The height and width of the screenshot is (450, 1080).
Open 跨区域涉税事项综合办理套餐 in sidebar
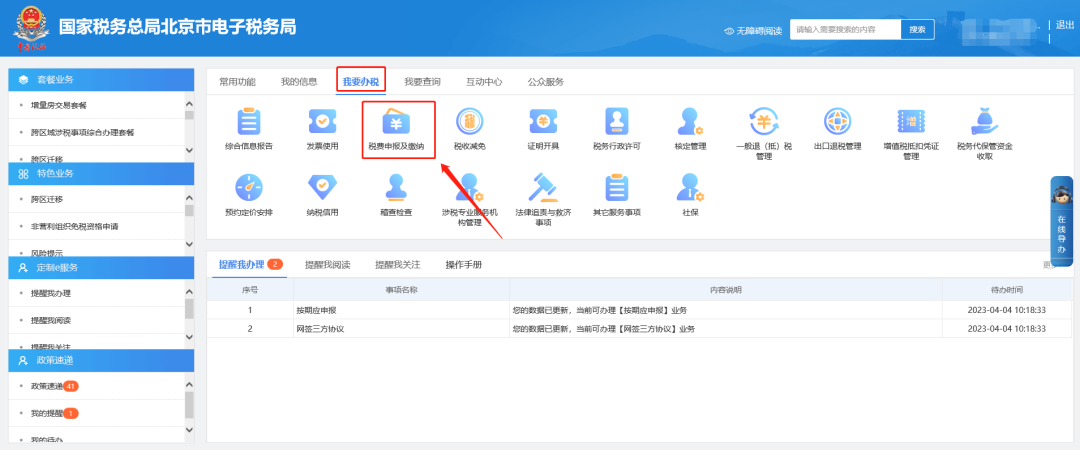[x=82, y=132]
